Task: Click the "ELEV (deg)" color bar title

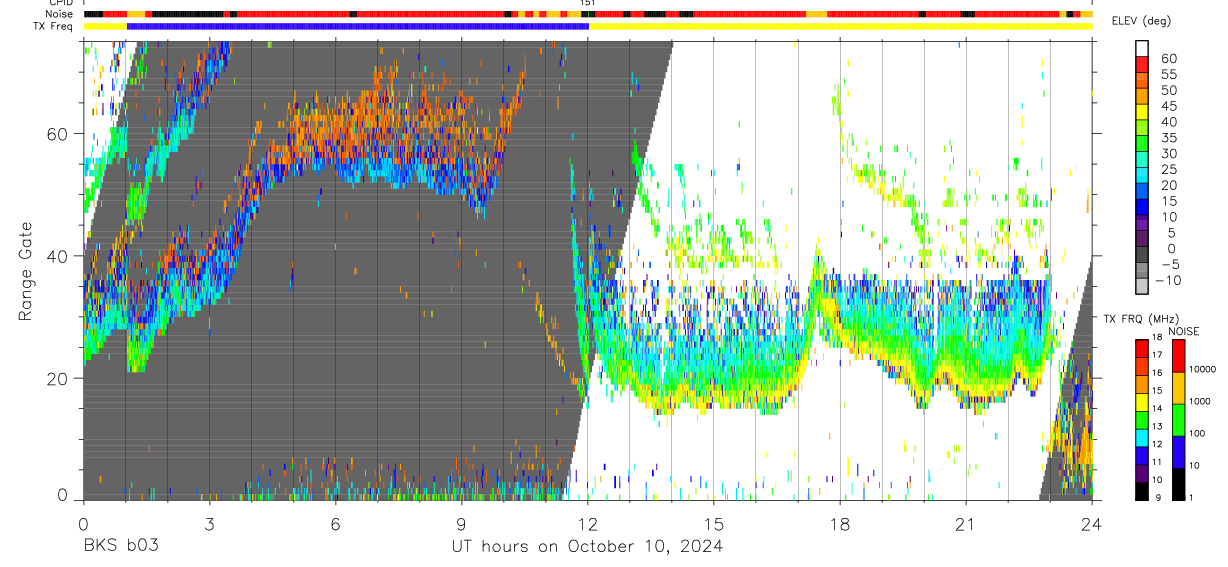Action: (x=1141, y=21)
